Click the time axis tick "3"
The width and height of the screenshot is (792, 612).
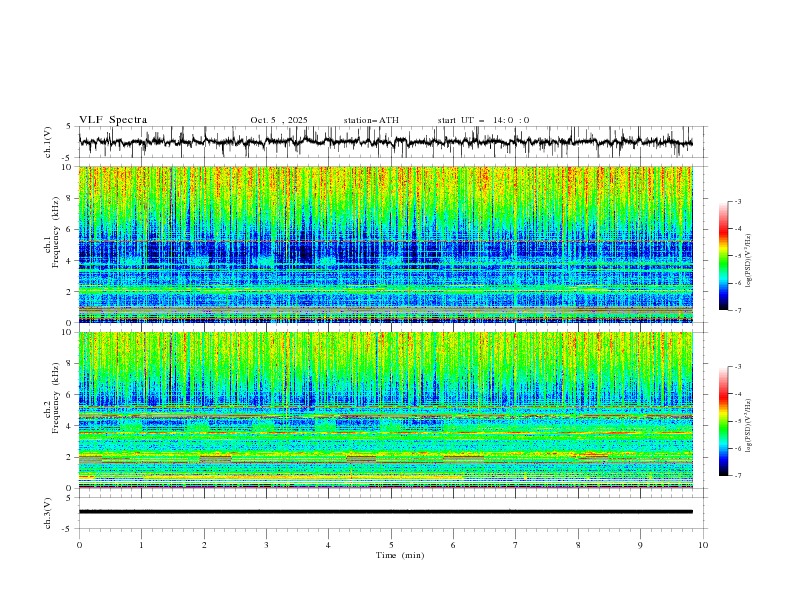(x=266, y=545)
